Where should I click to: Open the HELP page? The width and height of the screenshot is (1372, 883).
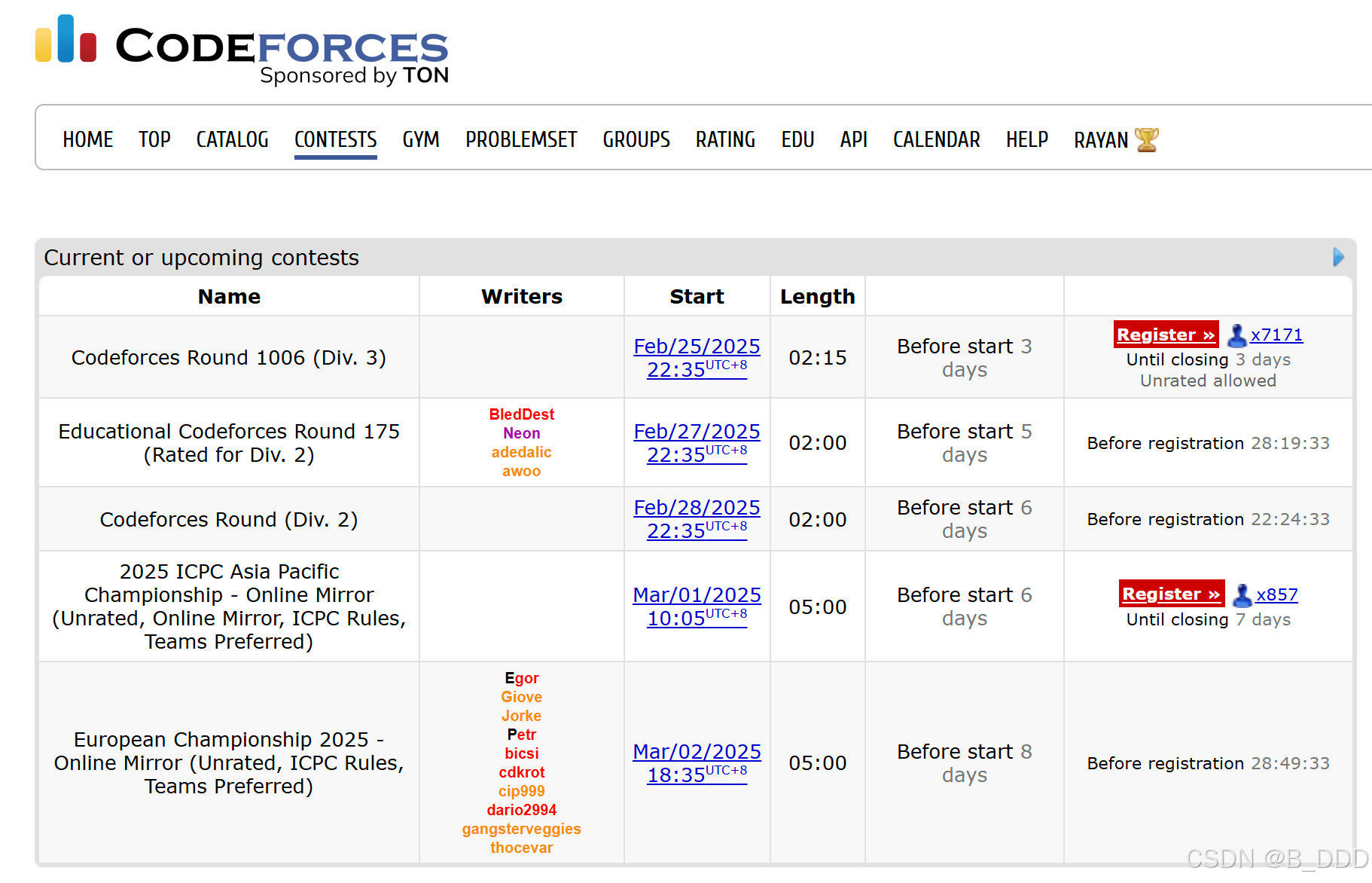tap(1027, 139)
